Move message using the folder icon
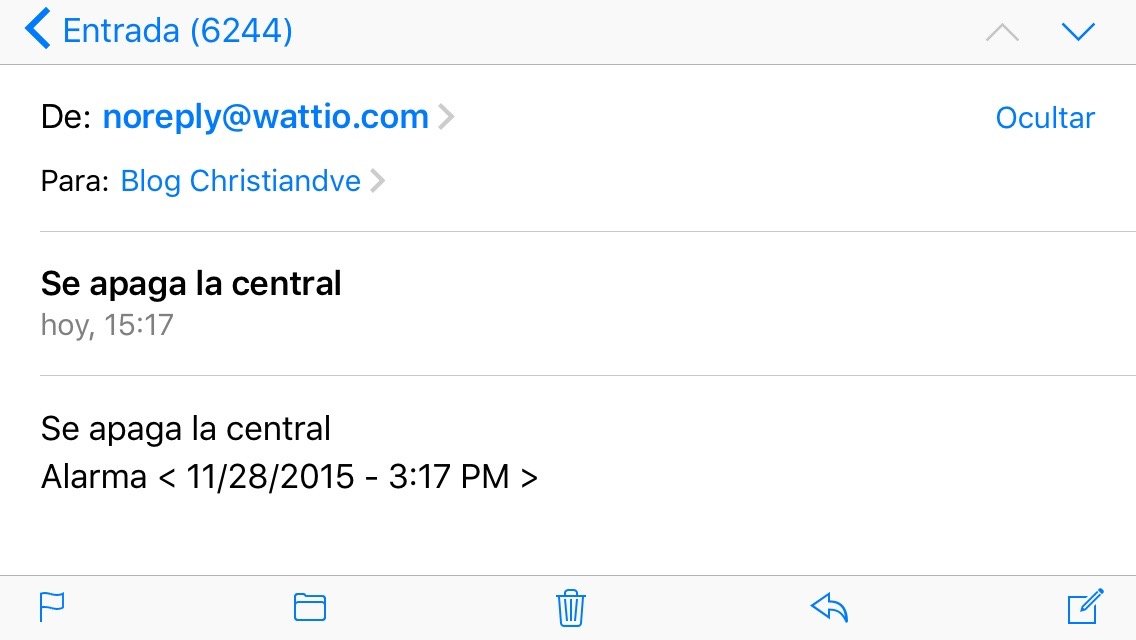 [x=310, y=607]
